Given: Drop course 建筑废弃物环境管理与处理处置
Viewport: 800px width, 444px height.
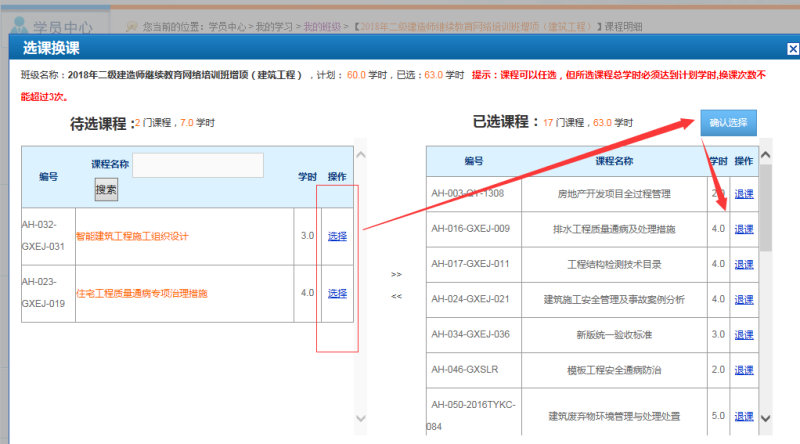Looking at the screenshot, I should (x=744, y=415).
